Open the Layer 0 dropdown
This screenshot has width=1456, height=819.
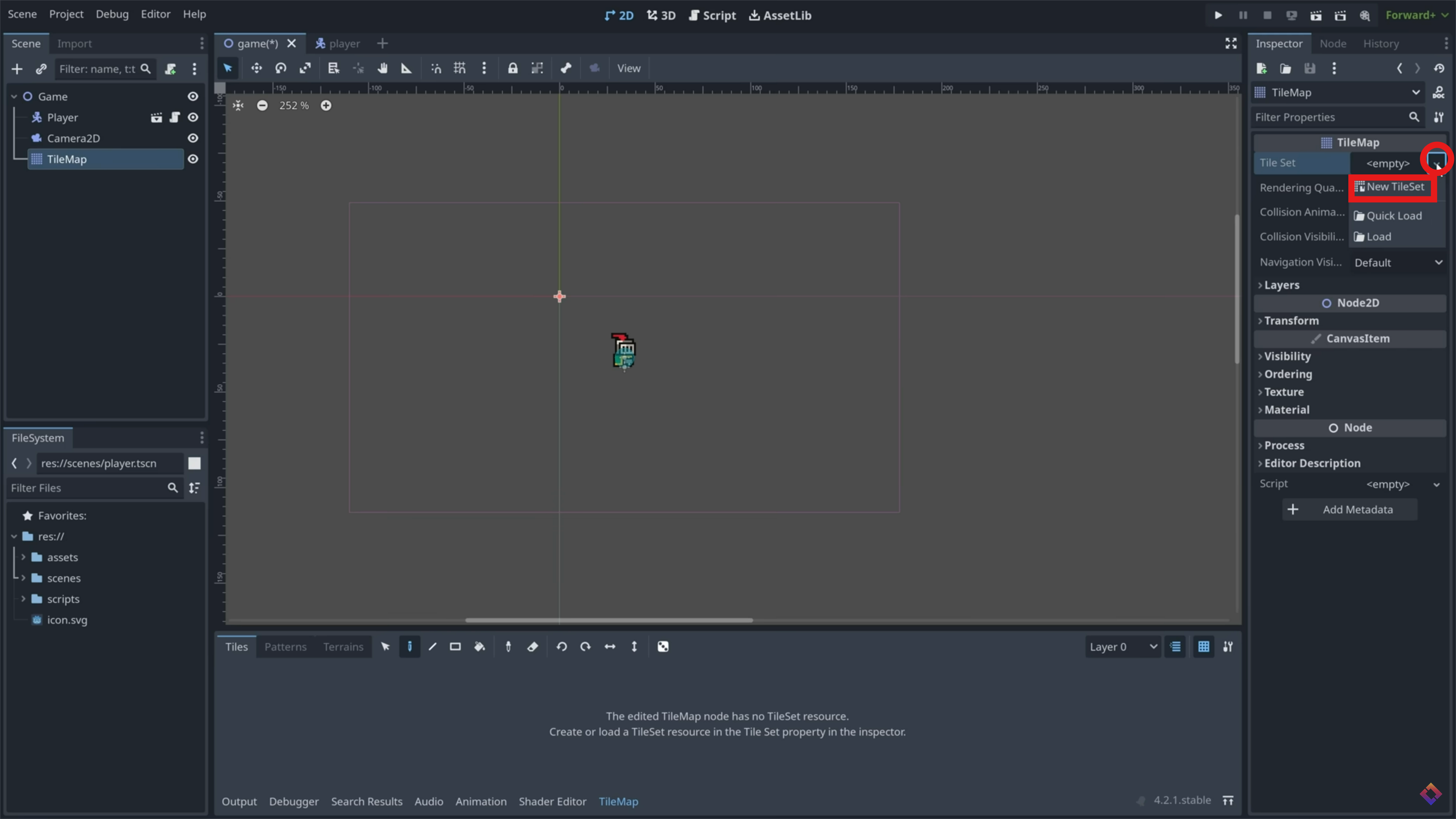(x=1122, y=646)
